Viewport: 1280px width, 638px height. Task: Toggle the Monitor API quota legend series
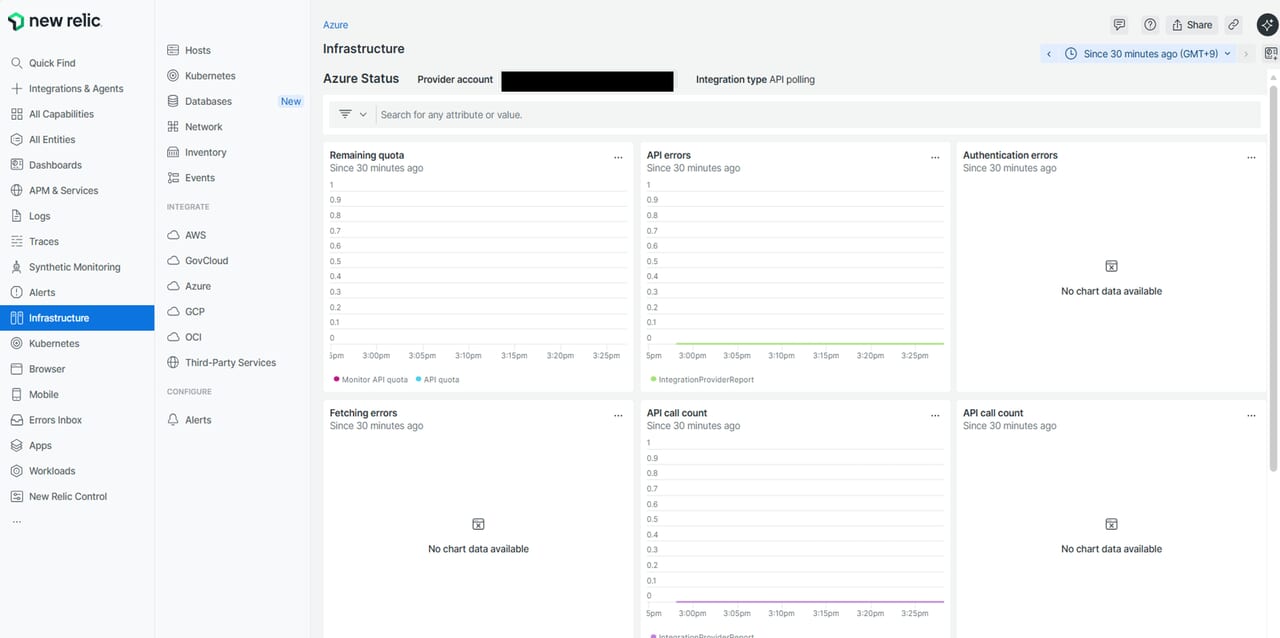click(370, 380)
